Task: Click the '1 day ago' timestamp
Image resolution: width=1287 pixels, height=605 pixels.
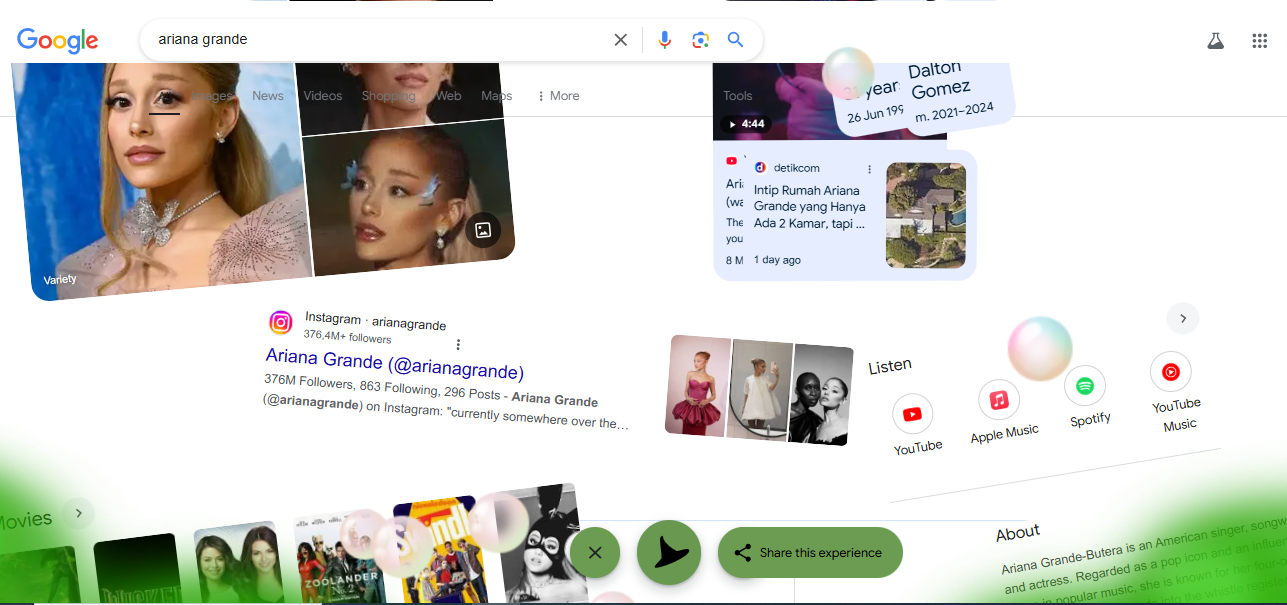Action: (x=778, y=260)
